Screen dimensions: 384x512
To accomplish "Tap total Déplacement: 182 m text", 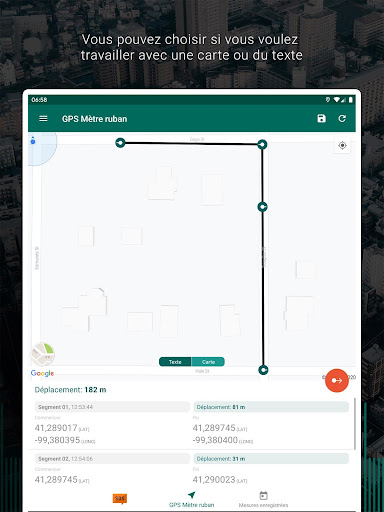I will point(70,390).
